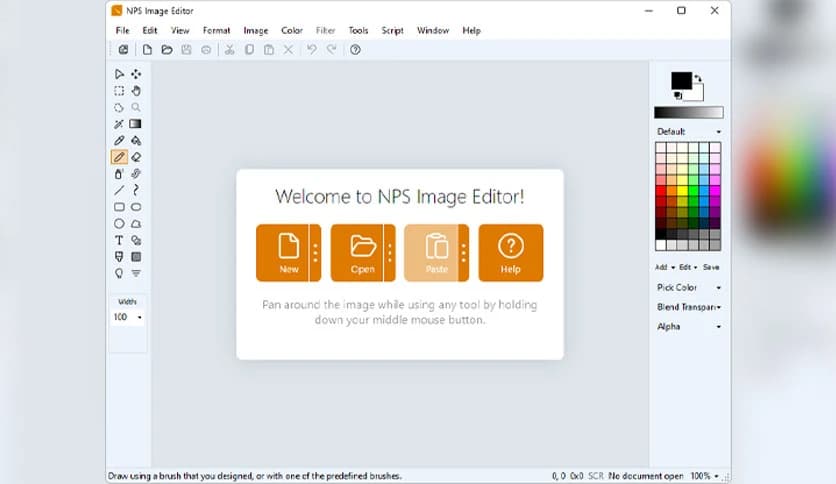Select the curved line tool
This screenshot has width=836, height=484.
136,190
